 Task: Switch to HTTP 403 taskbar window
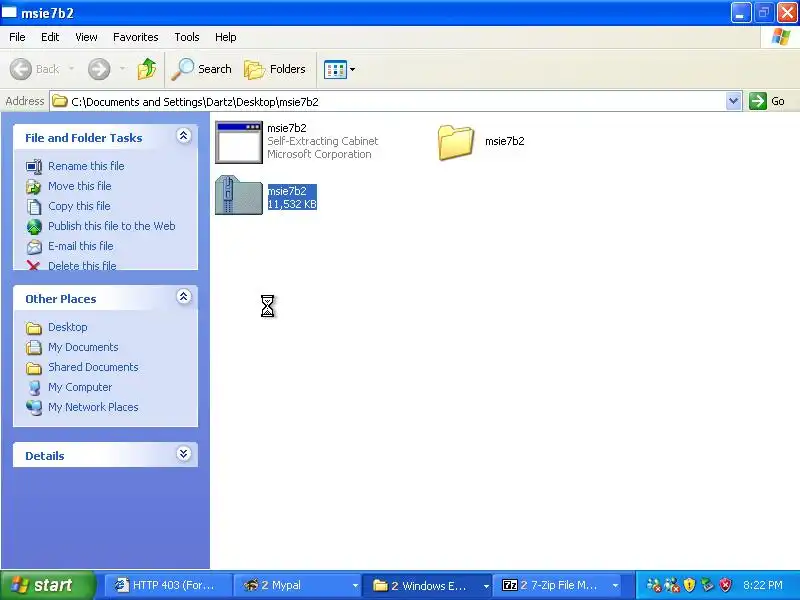pos(168,585)
